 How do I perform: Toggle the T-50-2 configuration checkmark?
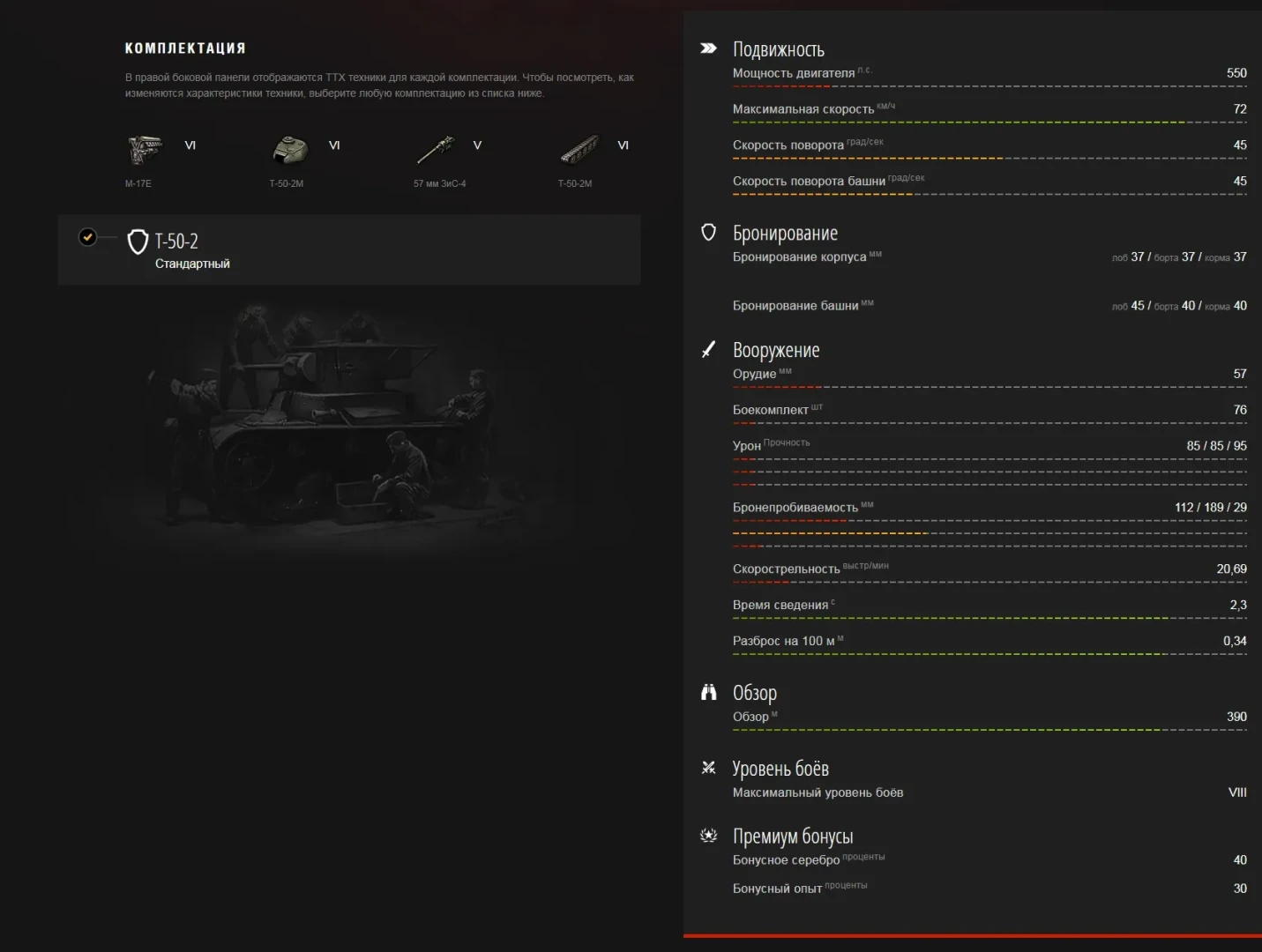(x=87, y=236)
